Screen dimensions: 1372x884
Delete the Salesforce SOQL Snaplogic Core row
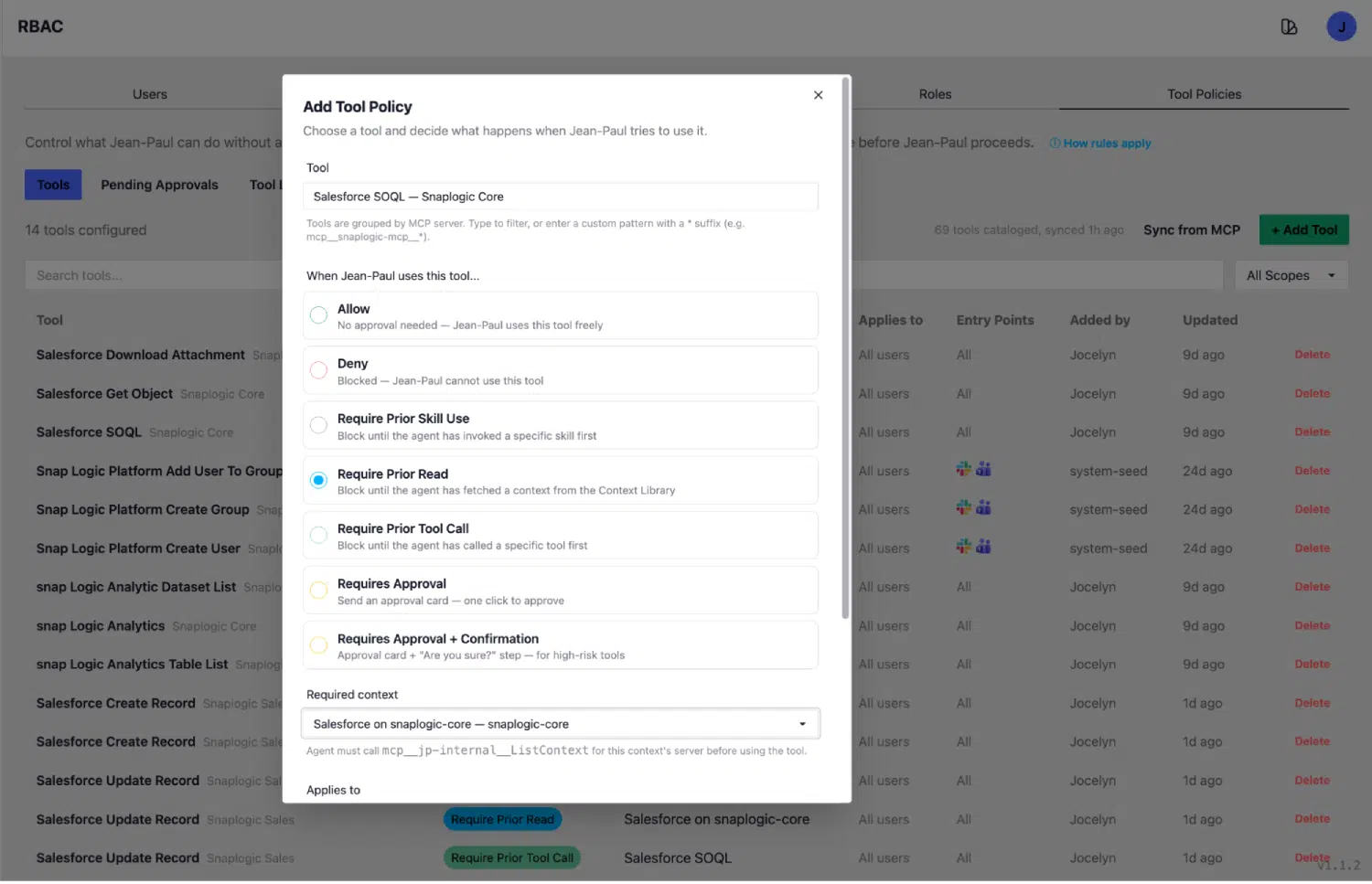click(x=1312, y=432)
